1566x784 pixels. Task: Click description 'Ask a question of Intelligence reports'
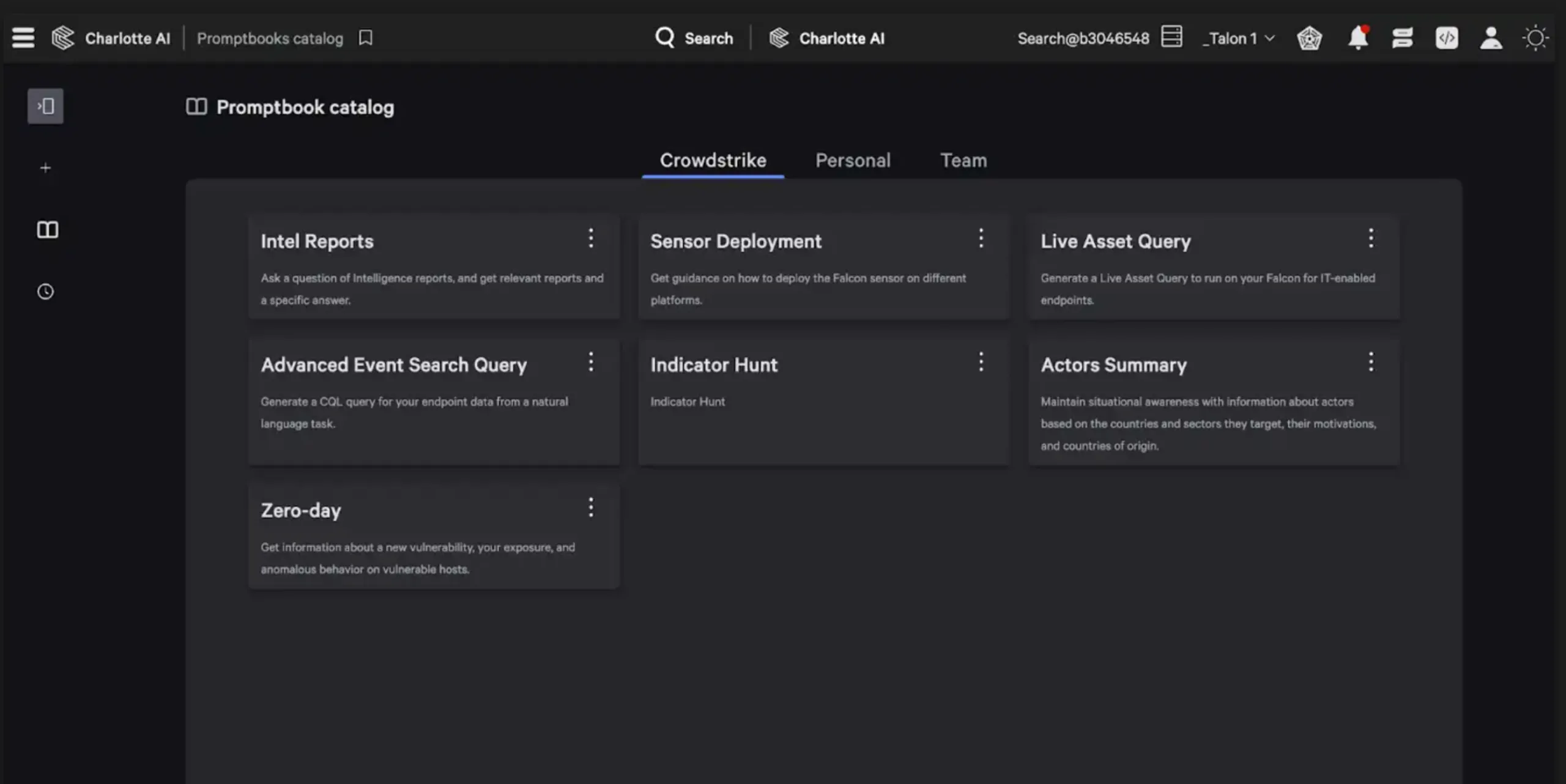pos(432,289)
